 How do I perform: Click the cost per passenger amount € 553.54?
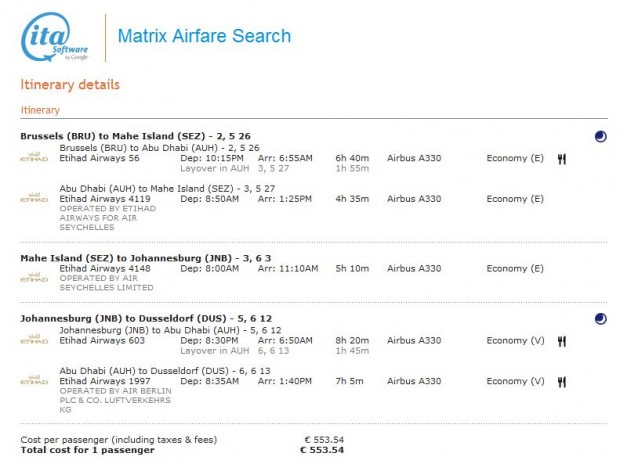click(324, 440)
